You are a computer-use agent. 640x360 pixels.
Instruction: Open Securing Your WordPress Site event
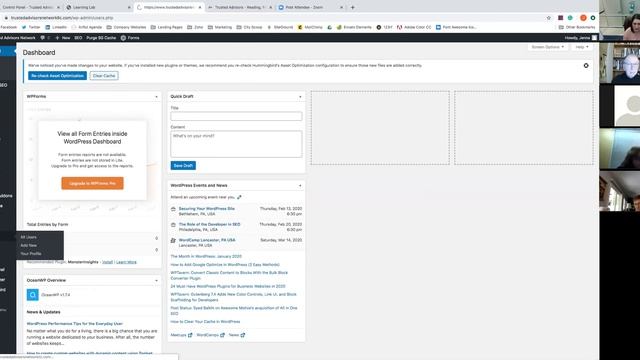tap(207, 209)
